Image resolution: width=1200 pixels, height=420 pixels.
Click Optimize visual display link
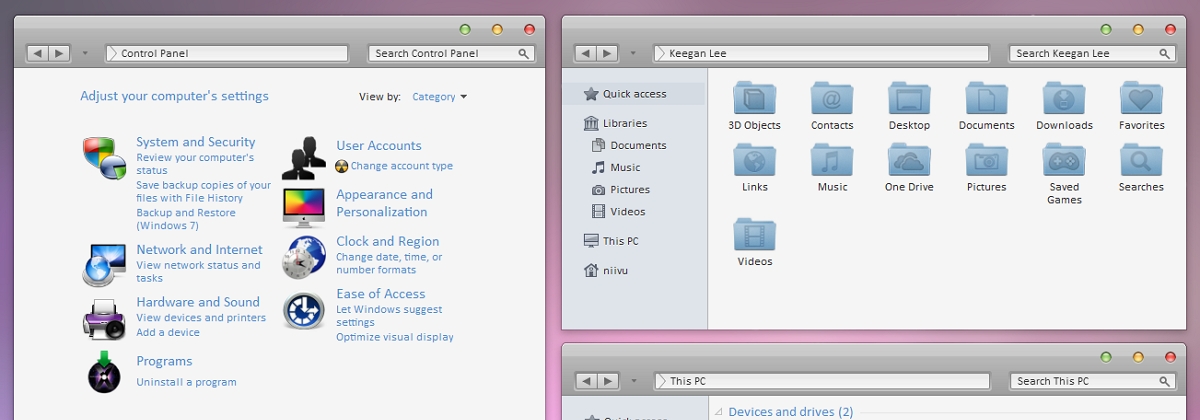point(395,337)
